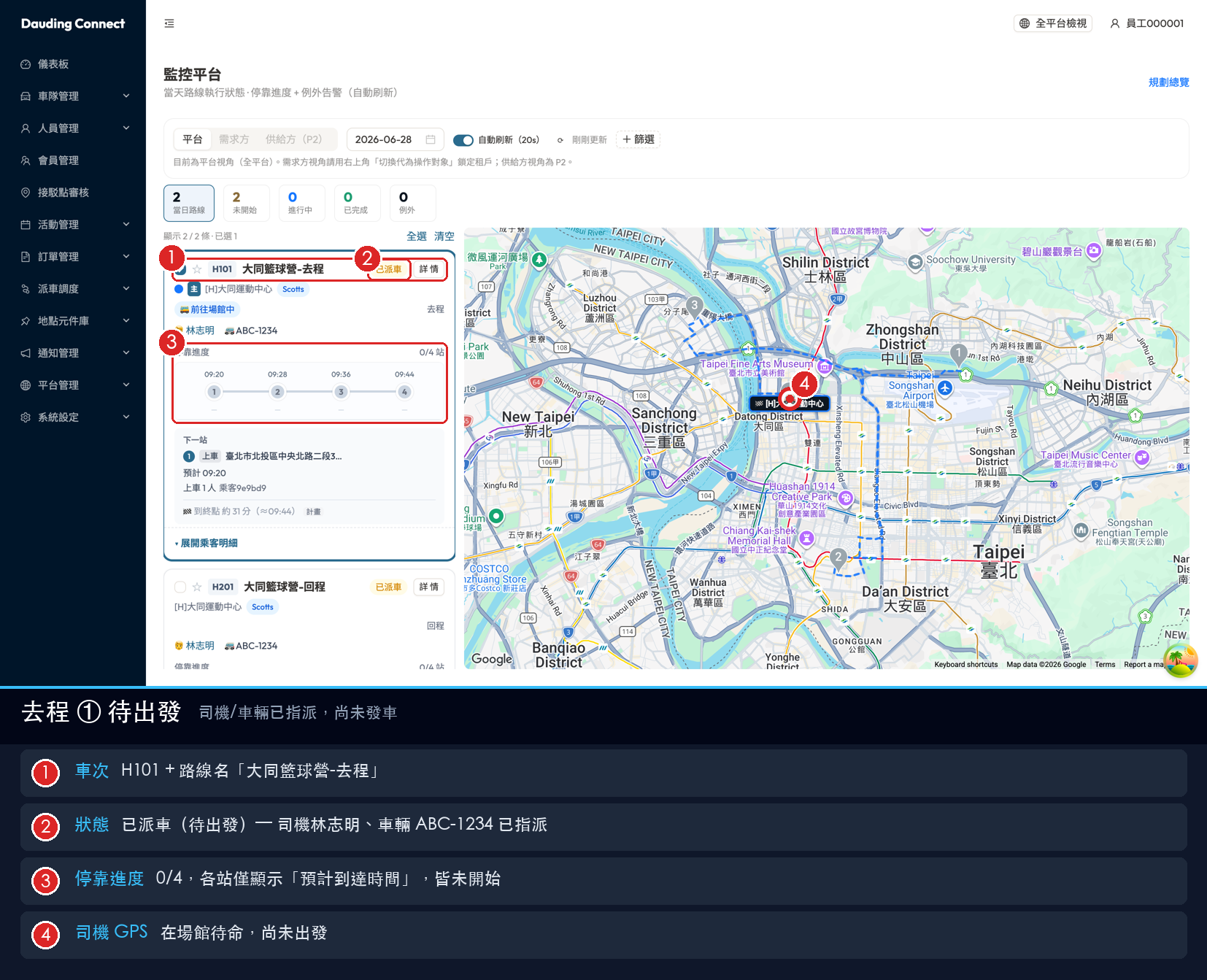Expand the 派車調度 menu chevron
Screen dimensions: 1207x980
pyautogui.click(x=126, y=288)
